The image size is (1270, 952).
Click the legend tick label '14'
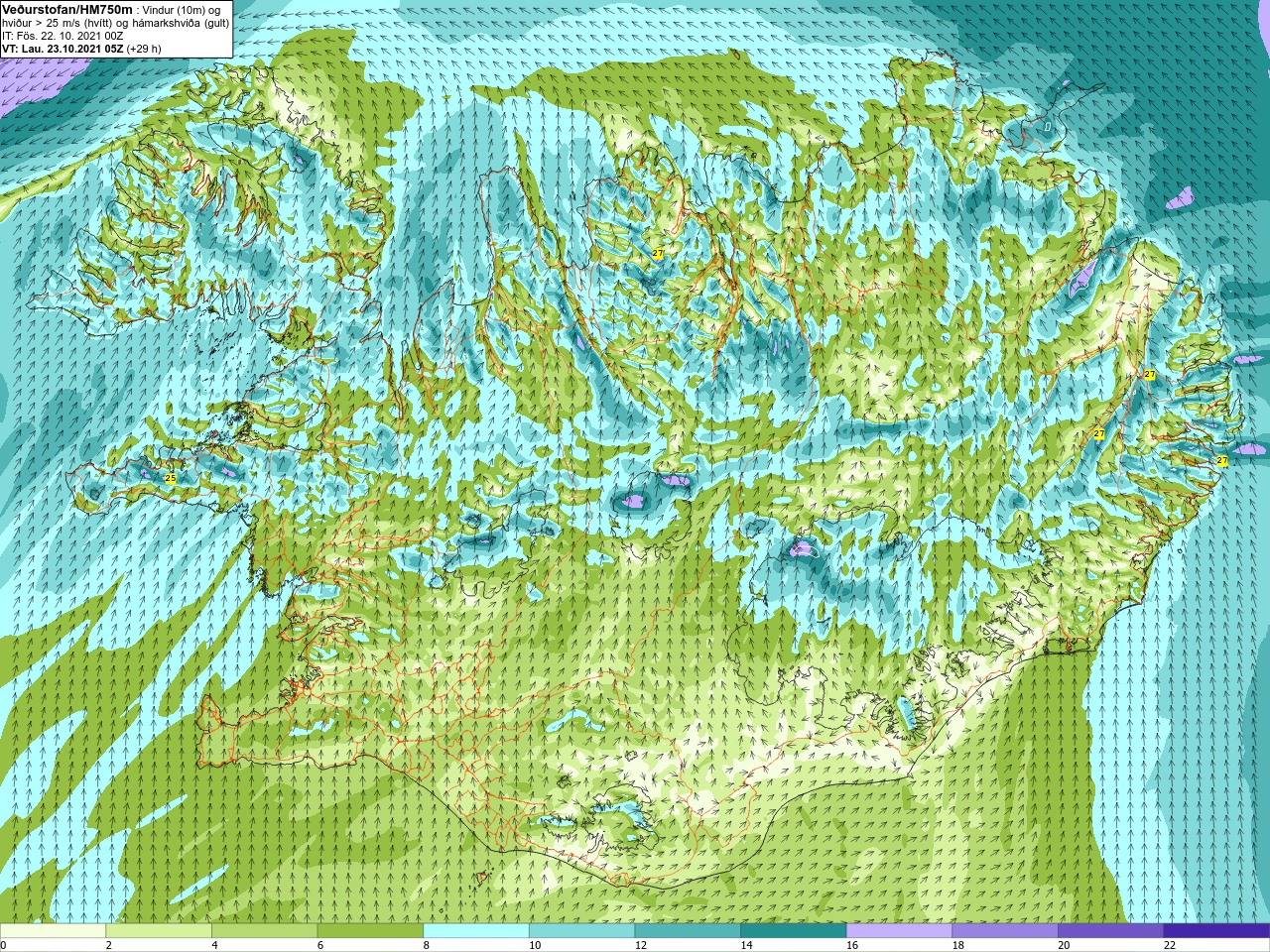coord(746,945)
